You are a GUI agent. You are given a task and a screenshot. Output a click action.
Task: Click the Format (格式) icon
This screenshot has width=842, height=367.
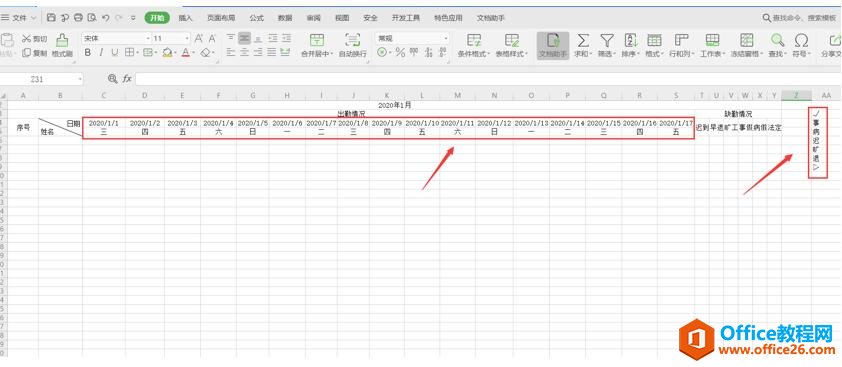click(654, 40)
